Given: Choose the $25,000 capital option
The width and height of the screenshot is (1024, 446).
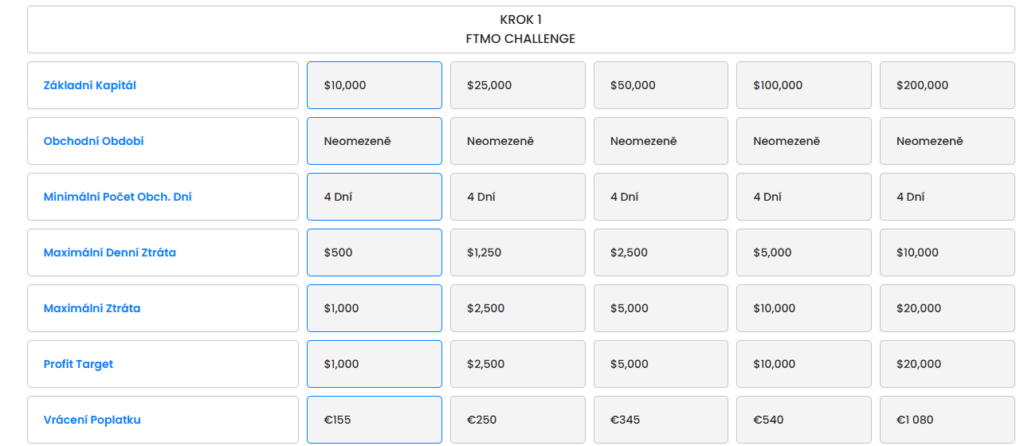Looking at the screenshot, I should pos(517,85).
